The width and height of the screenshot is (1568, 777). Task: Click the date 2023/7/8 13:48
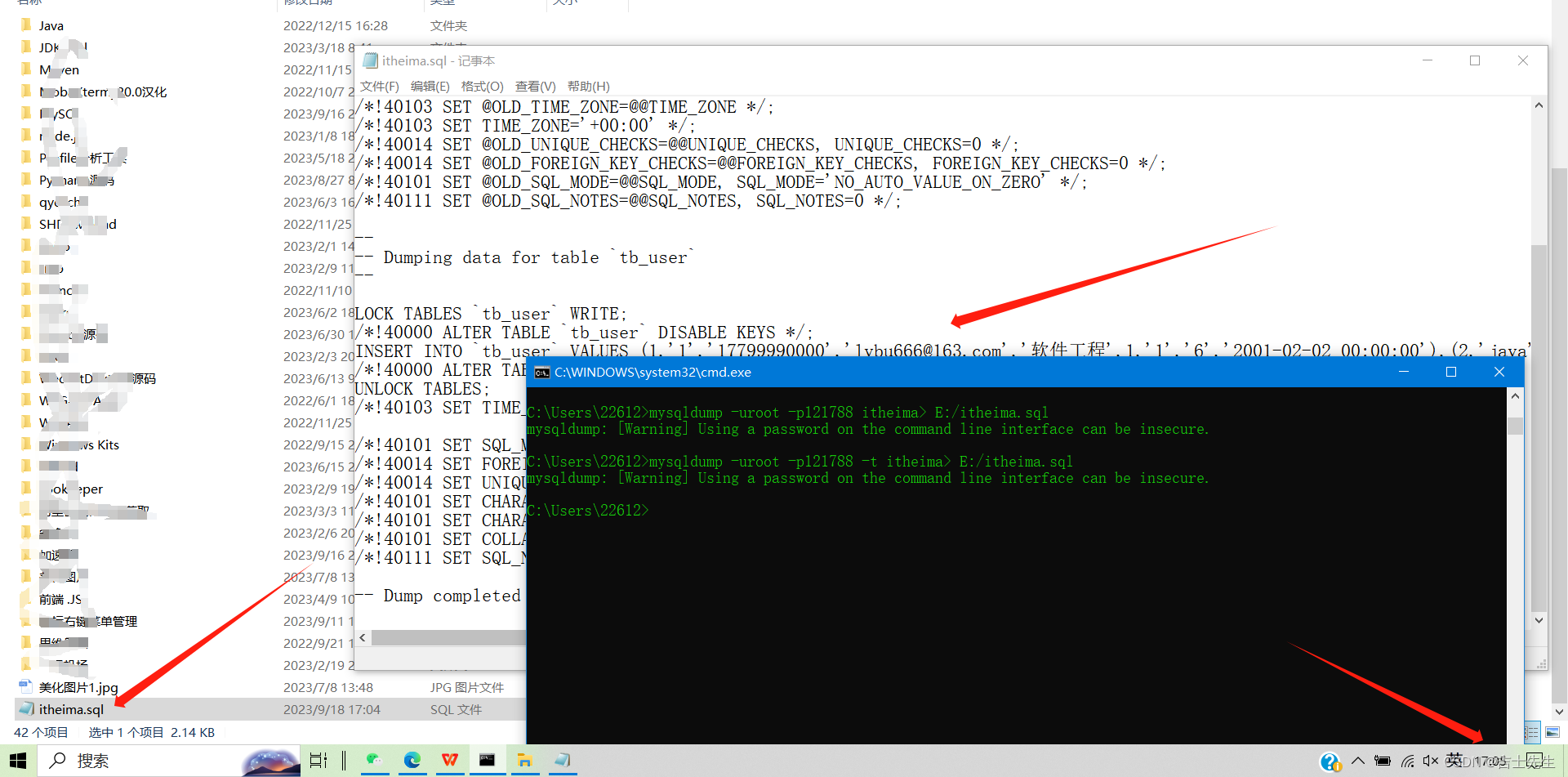[328, 687]
